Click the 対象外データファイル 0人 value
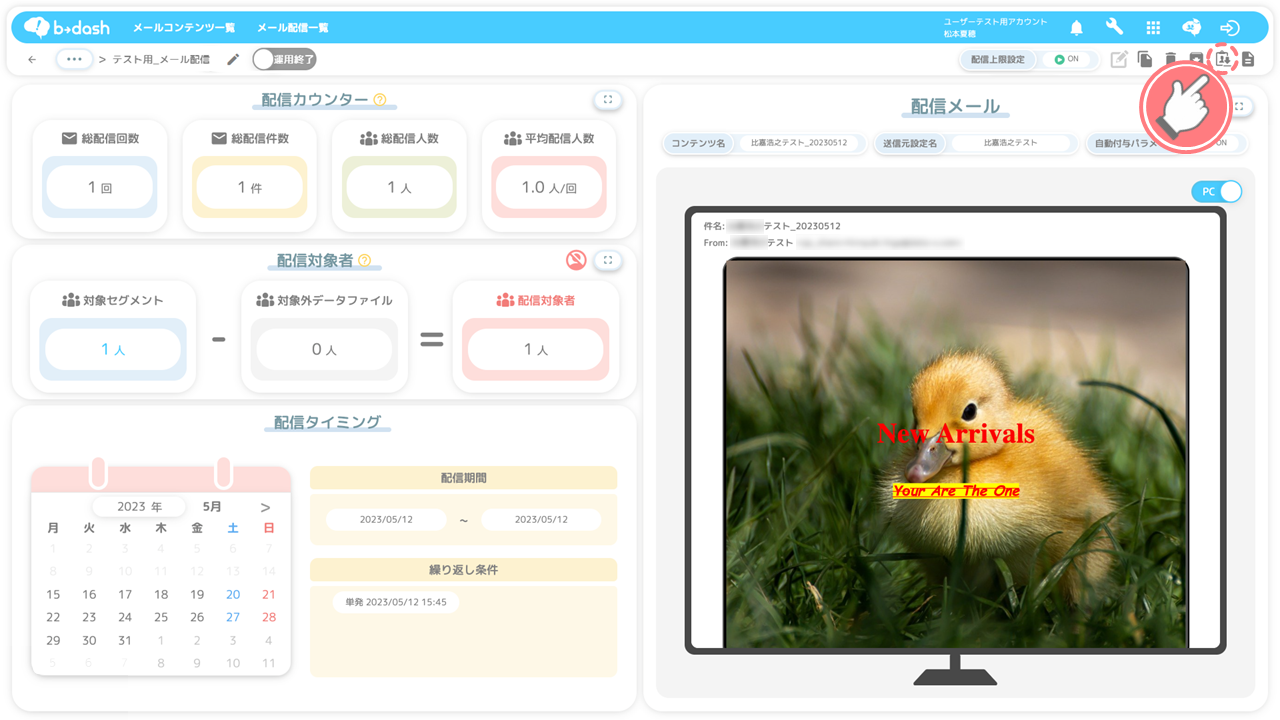The width and height of the screenshot is (1280, 720). [x=324, y=349]
